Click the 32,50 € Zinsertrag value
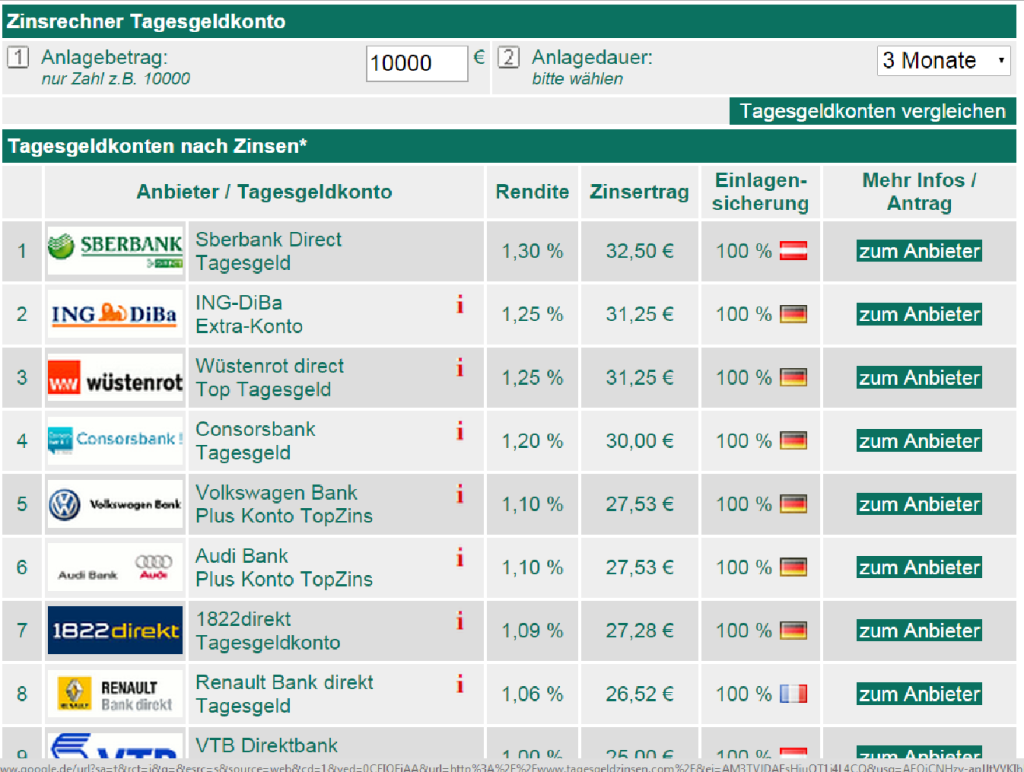This screenshot has width=1024, height=772. coord(639,251)
